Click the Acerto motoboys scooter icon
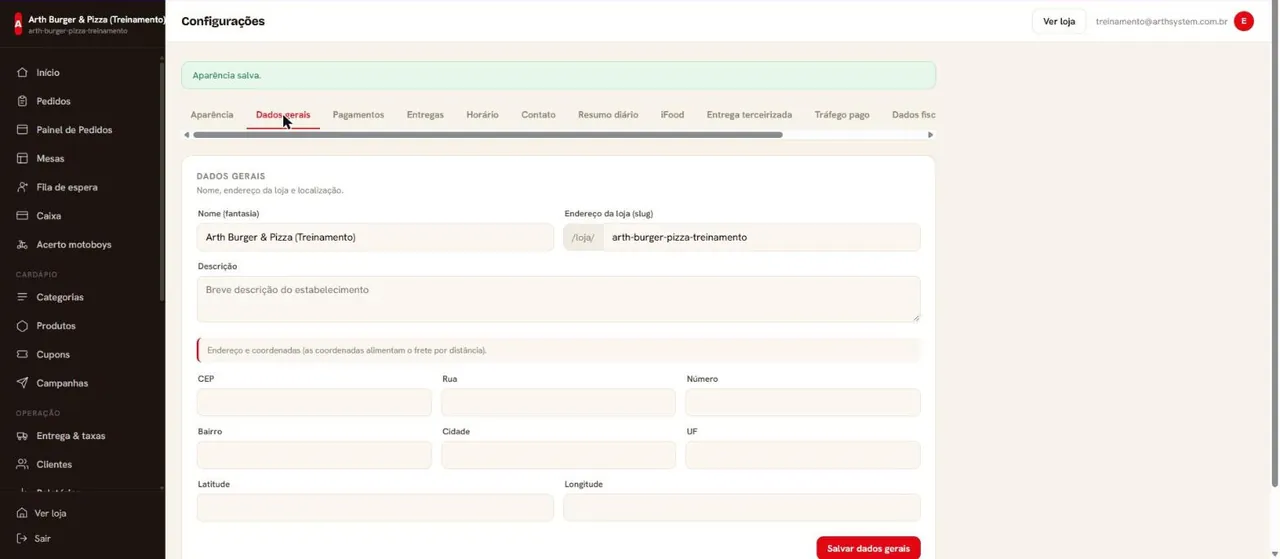The height and width of the screenshot is (559, 1280). click(x=22, y=244)
